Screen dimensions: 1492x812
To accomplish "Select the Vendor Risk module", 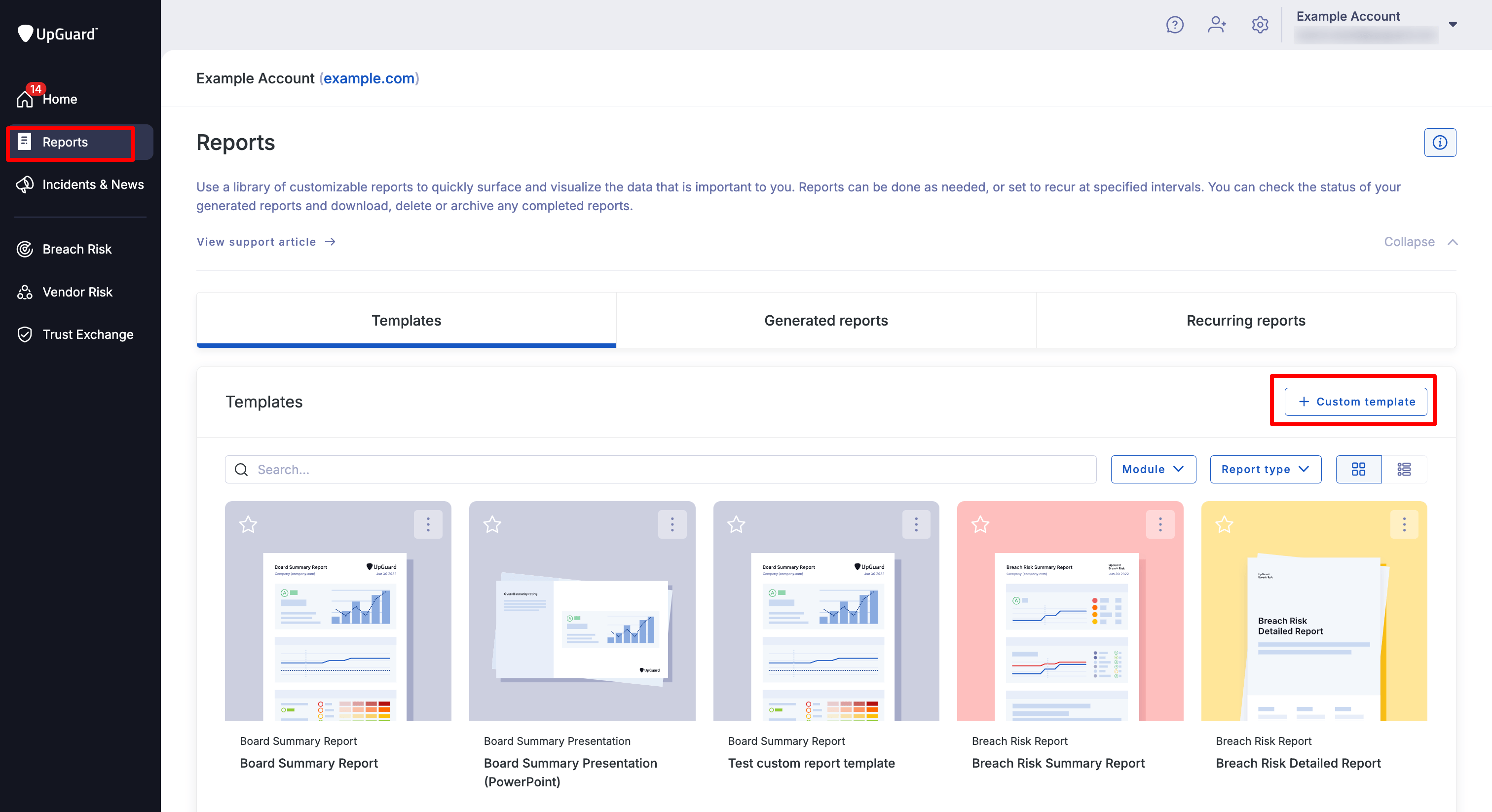I will [77, 292].
